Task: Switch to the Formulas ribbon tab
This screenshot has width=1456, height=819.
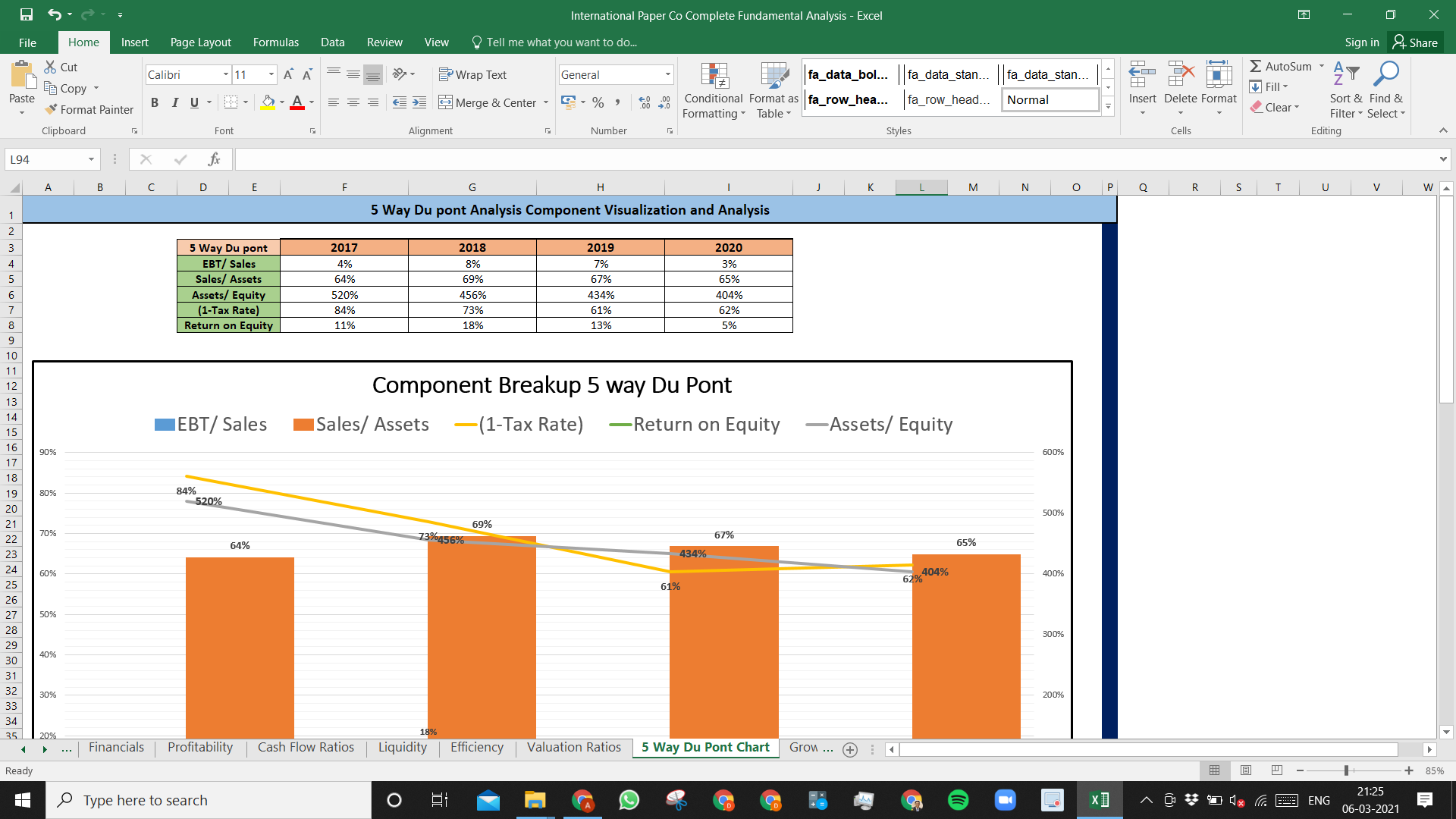Action: click(276, 42)
